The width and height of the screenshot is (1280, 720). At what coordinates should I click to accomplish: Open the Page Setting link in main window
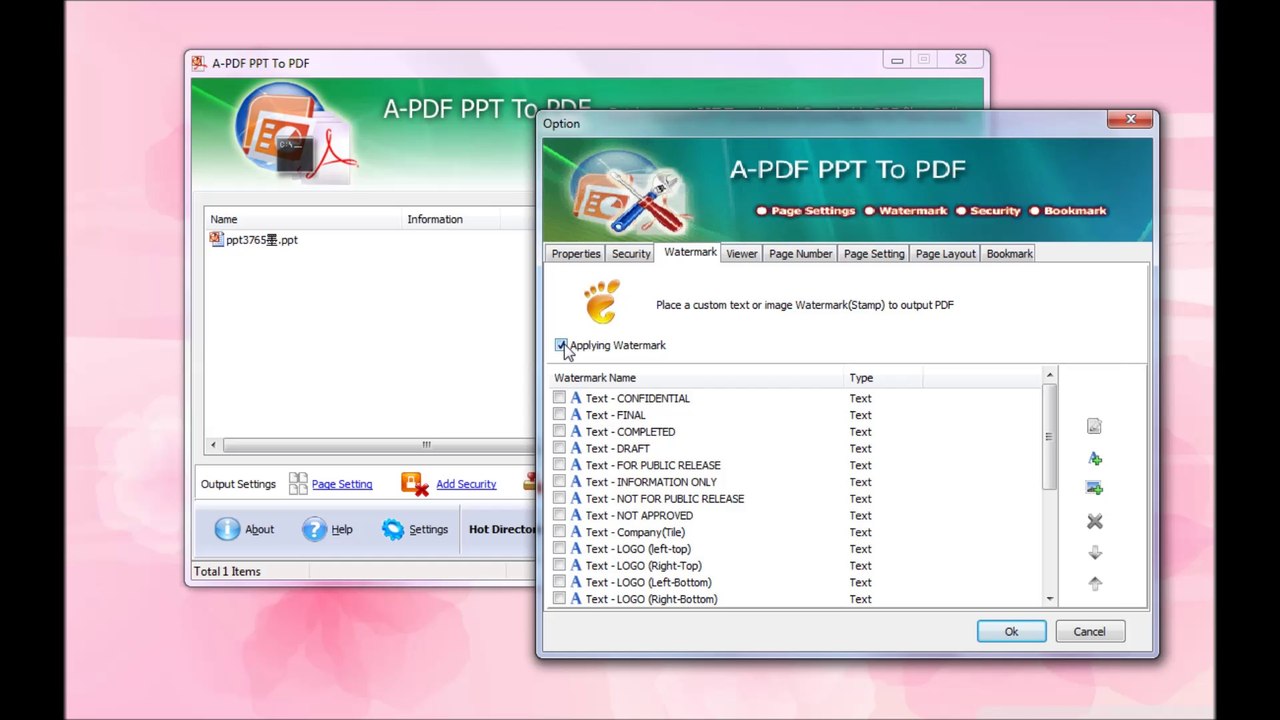(342, 484)
